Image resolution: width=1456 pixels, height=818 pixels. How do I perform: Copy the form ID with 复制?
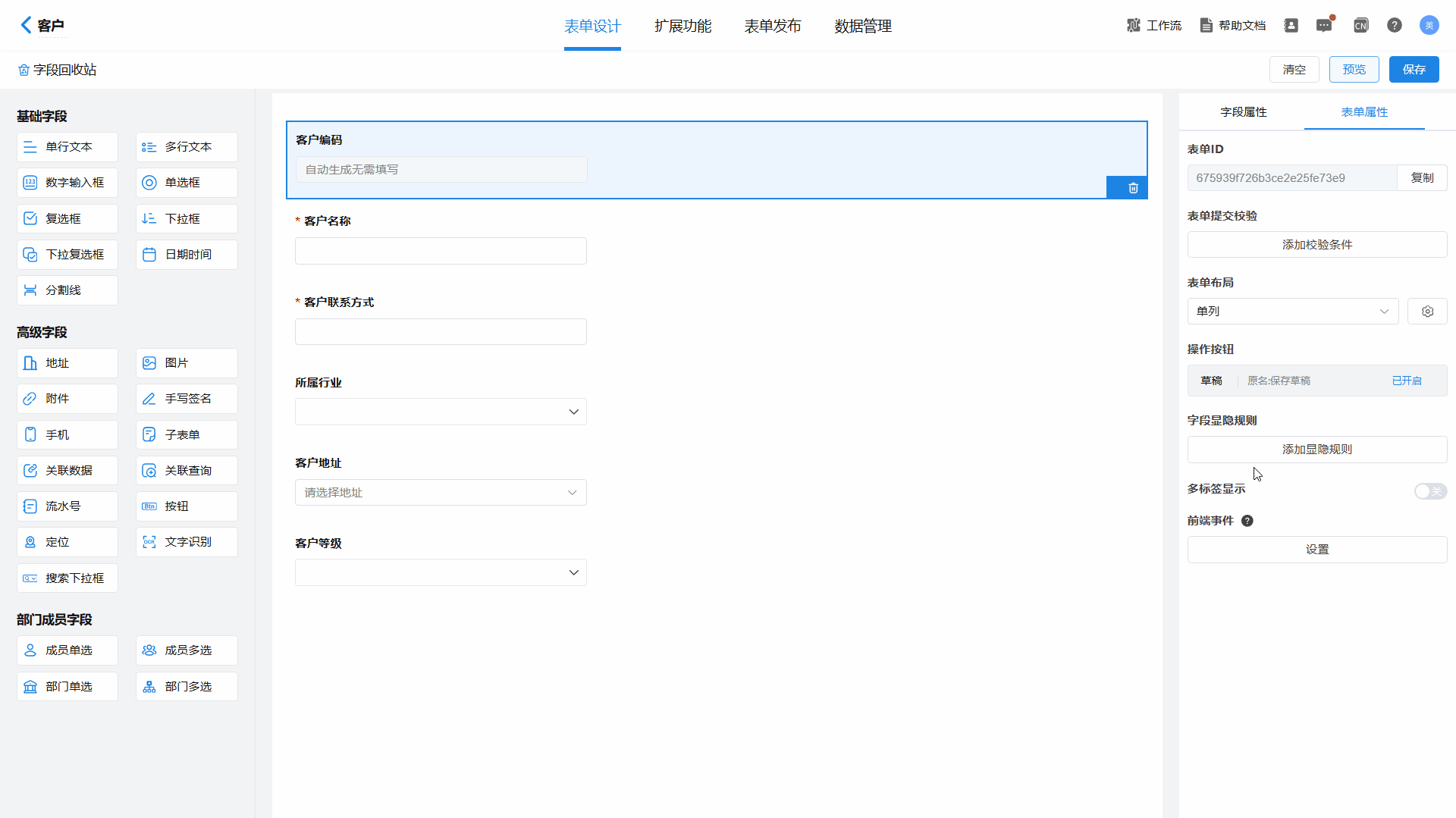[1422, 178]
